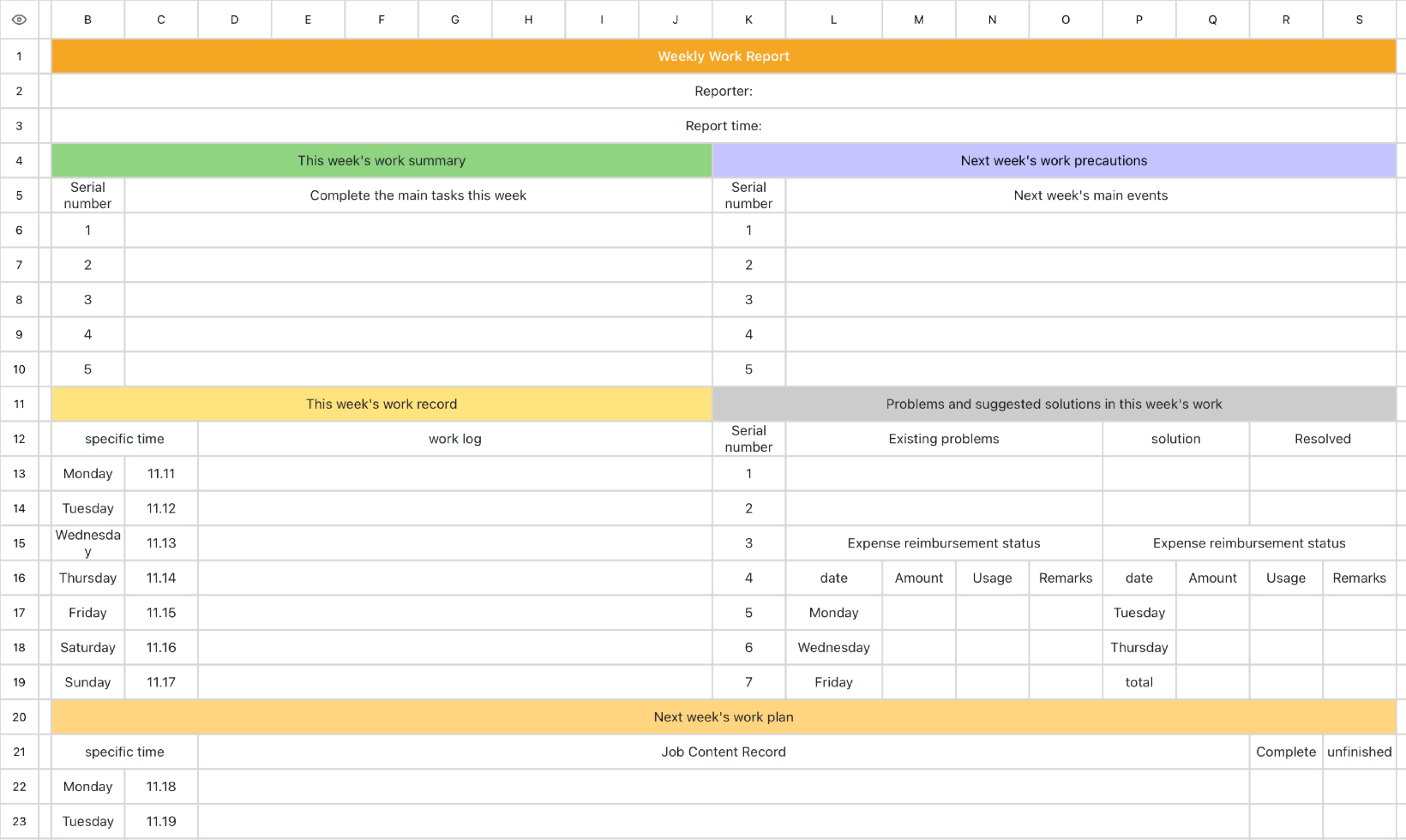The height and width of the screenshot is (840, 1406).
Task: Click 'Complete the main tasks this week' cell
Action: pos(418,195)
